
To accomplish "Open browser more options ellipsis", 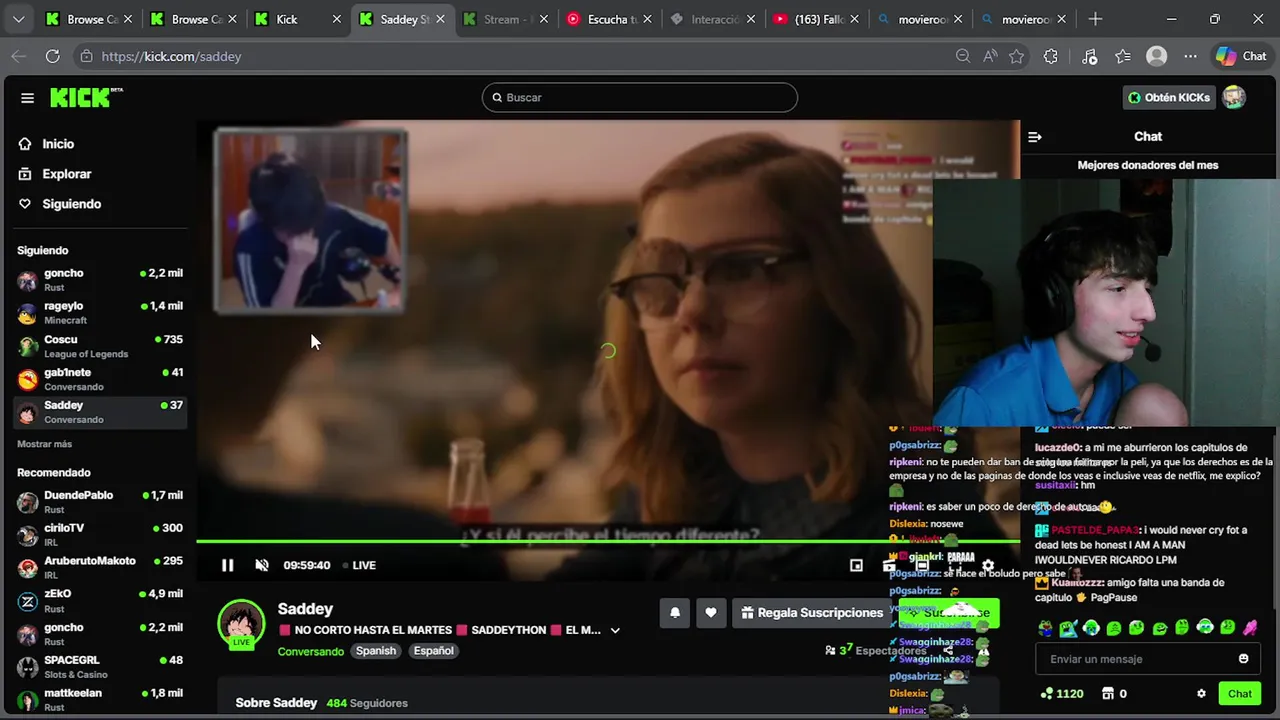I will click(1190, 57).
